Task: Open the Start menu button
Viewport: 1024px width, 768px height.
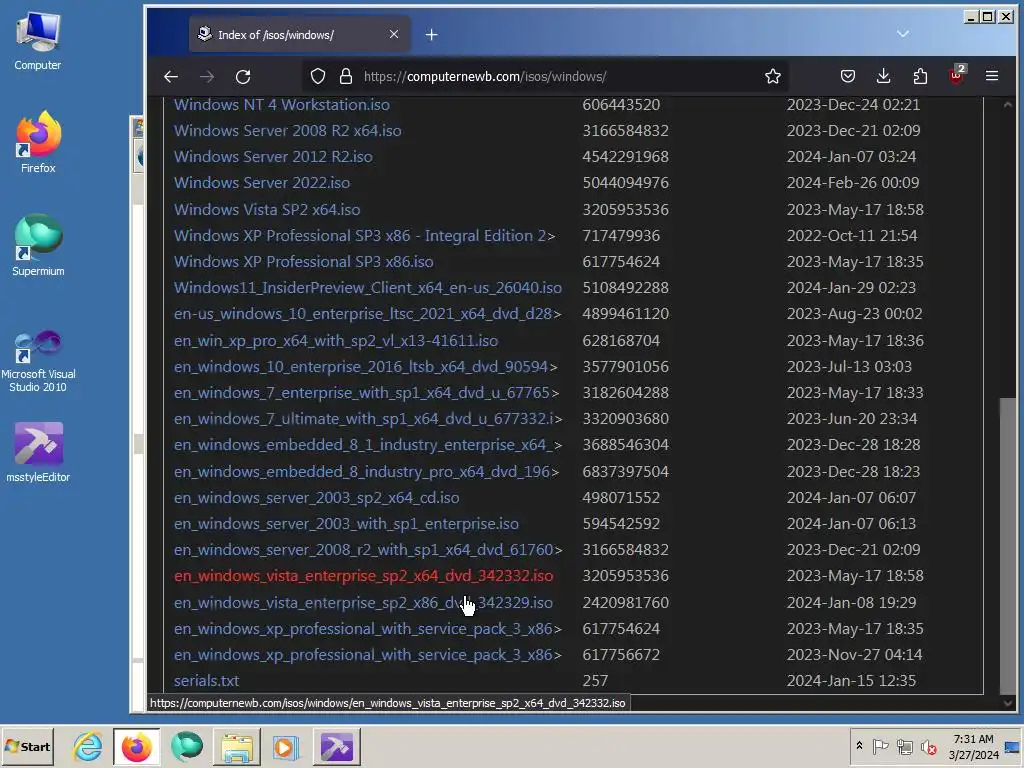Action: (x=27, y=746)
